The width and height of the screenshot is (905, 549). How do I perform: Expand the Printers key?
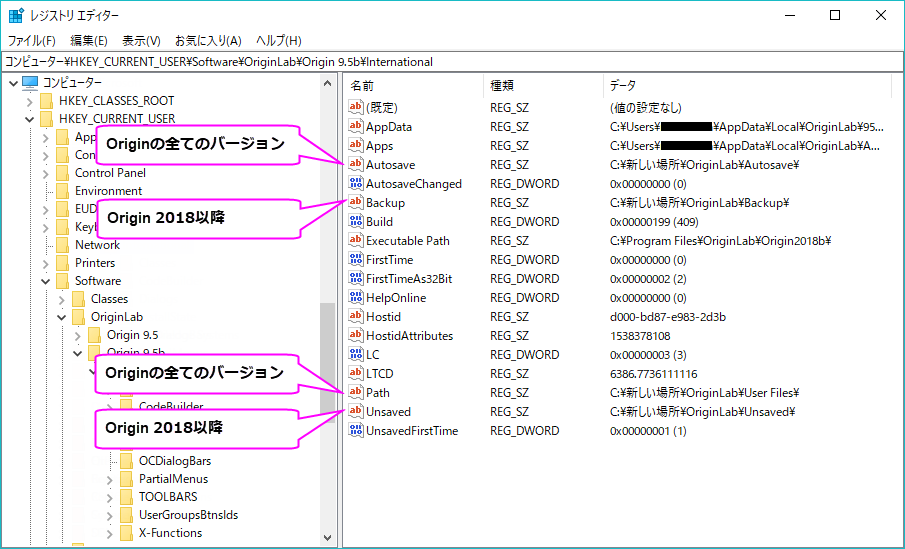(x=46, y=263)
